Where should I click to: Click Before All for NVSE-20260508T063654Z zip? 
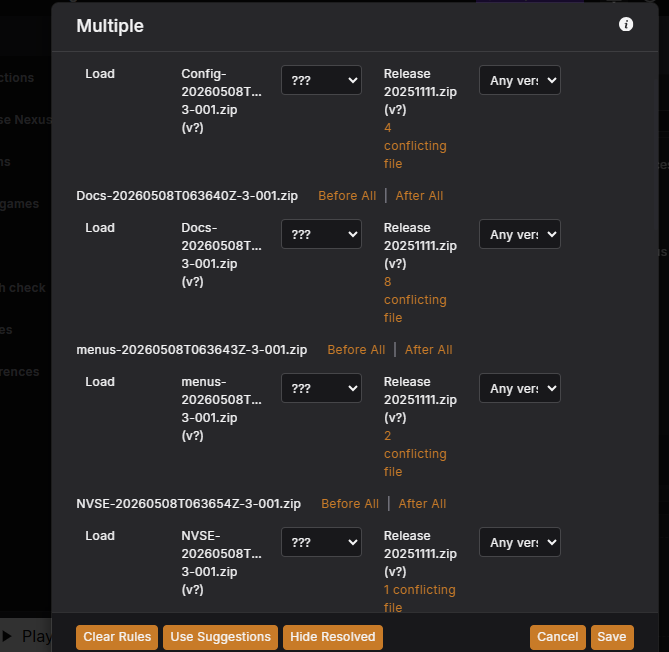350,504
